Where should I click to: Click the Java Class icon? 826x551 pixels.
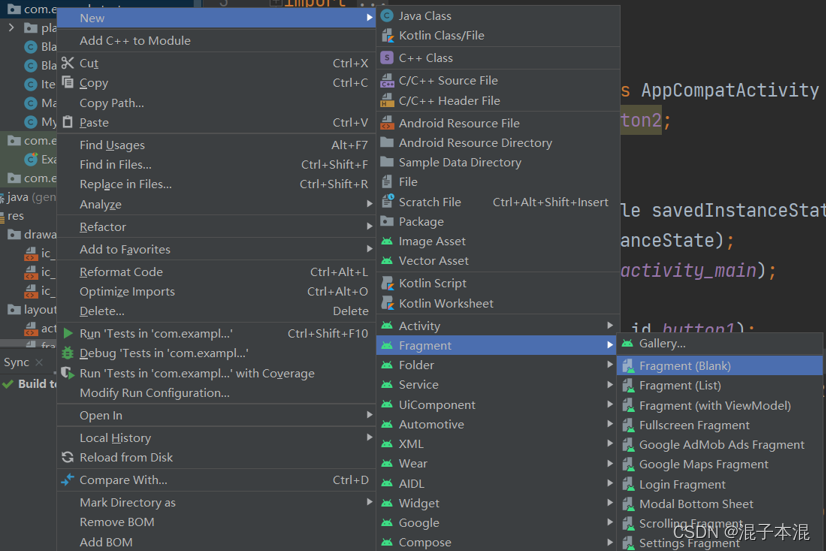387,16
